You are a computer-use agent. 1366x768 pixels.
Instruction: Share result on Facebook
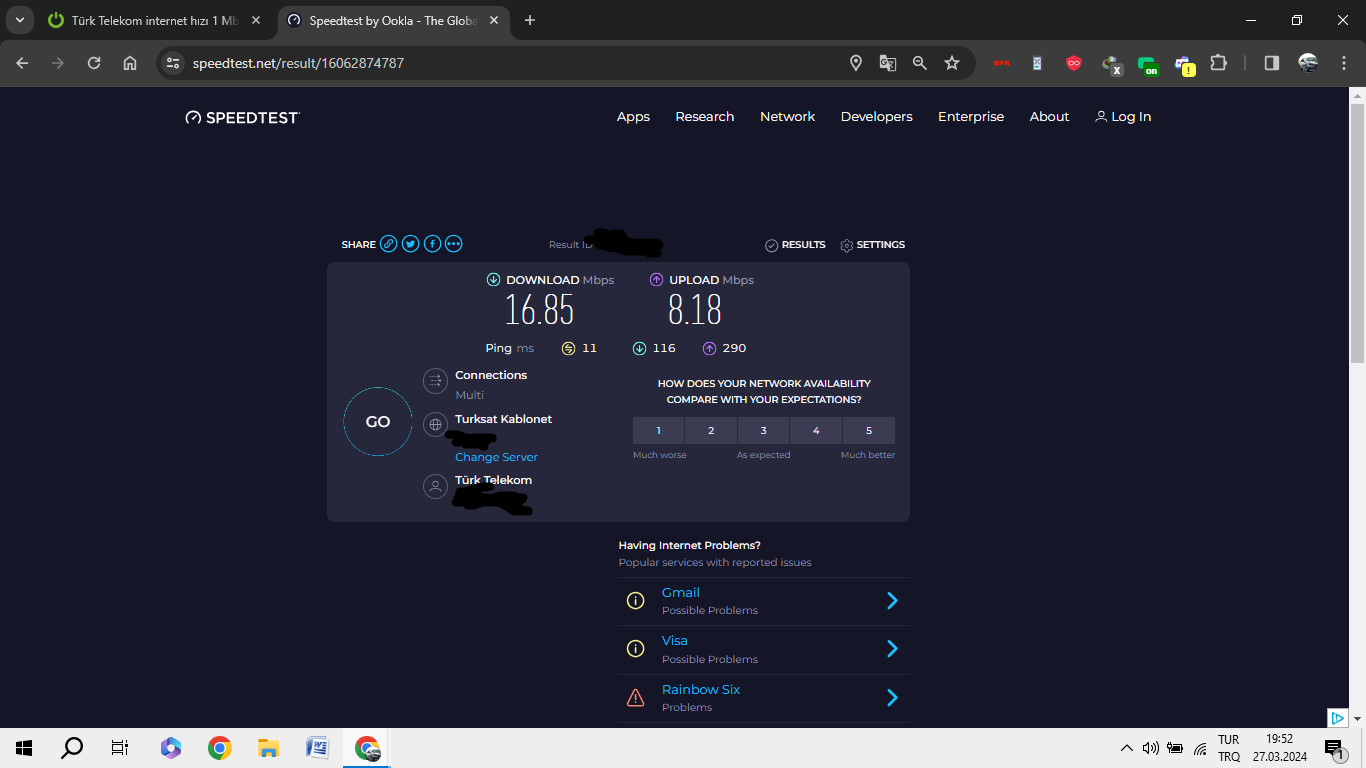click(x=432, y=244)
